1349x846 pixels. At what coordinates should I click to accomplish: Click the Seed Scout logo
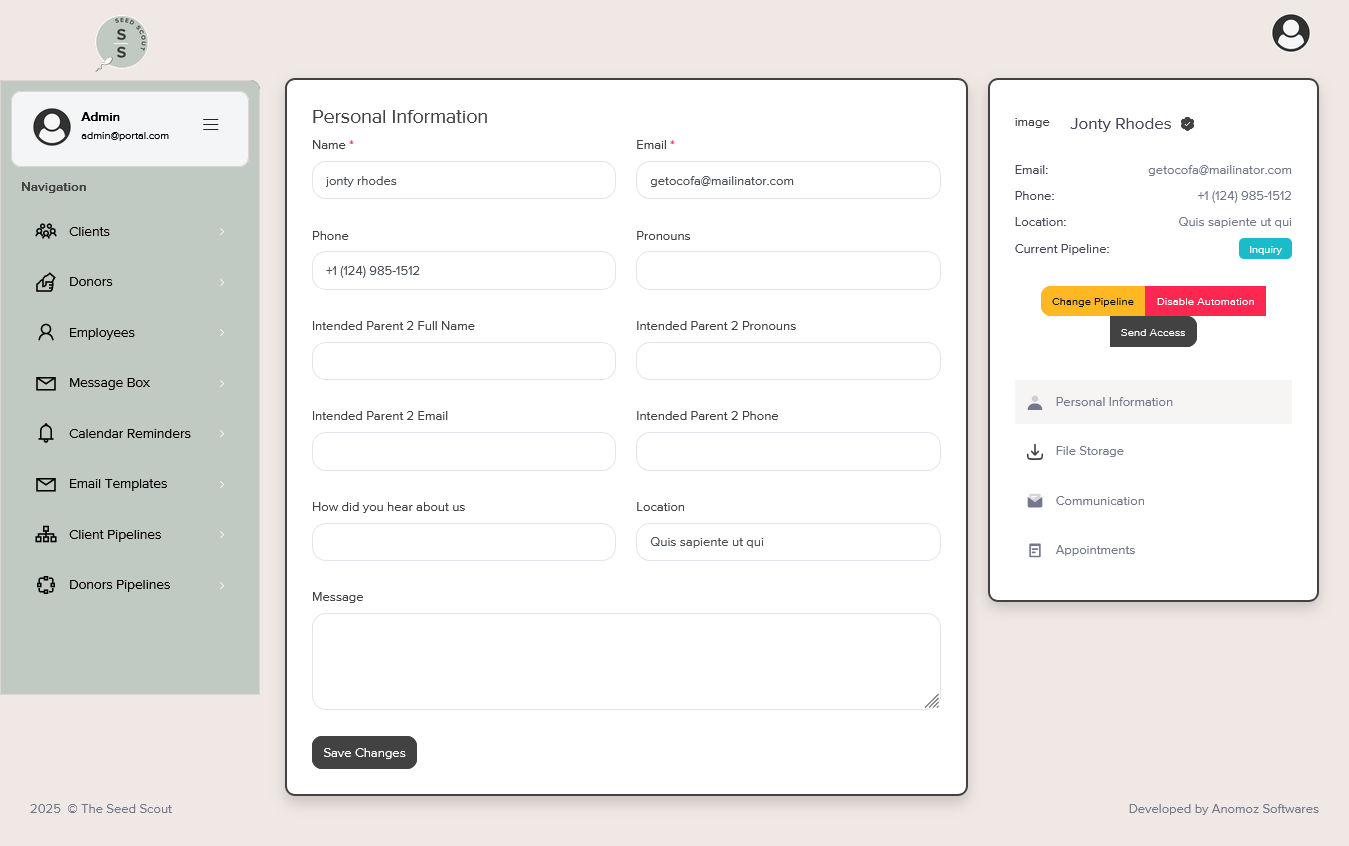pyautogui.click(x=121, y=43)
